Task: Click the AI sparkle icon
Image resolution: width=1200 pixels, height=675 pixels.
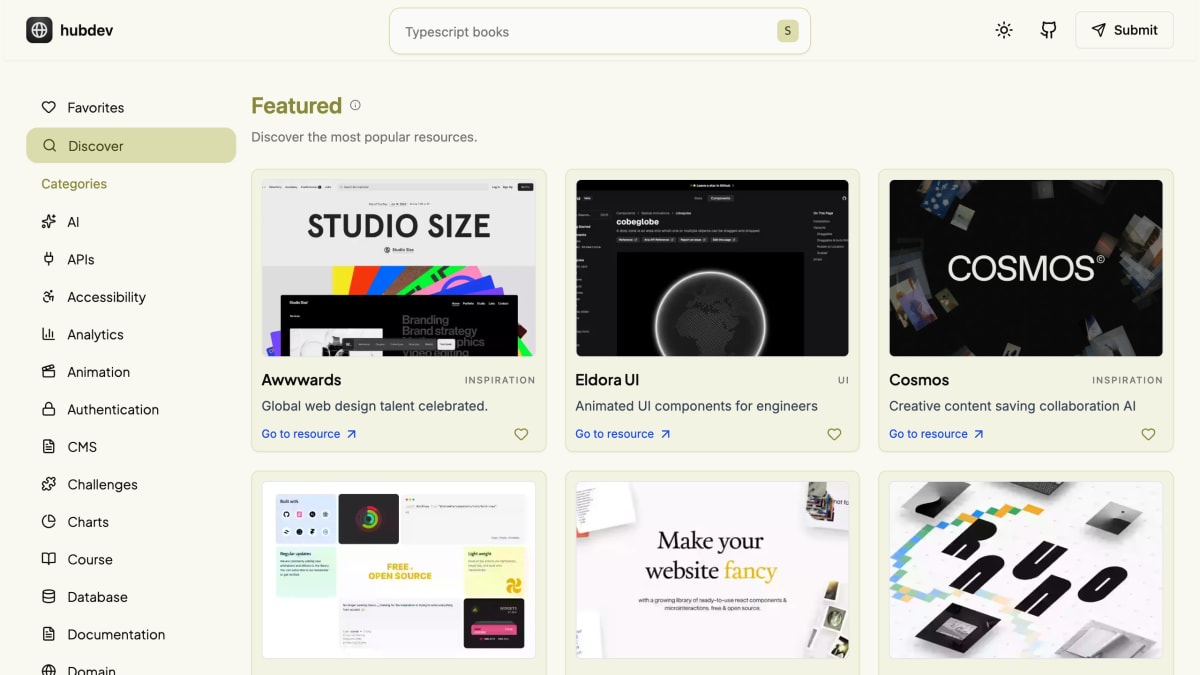Action: pos(49,222)
